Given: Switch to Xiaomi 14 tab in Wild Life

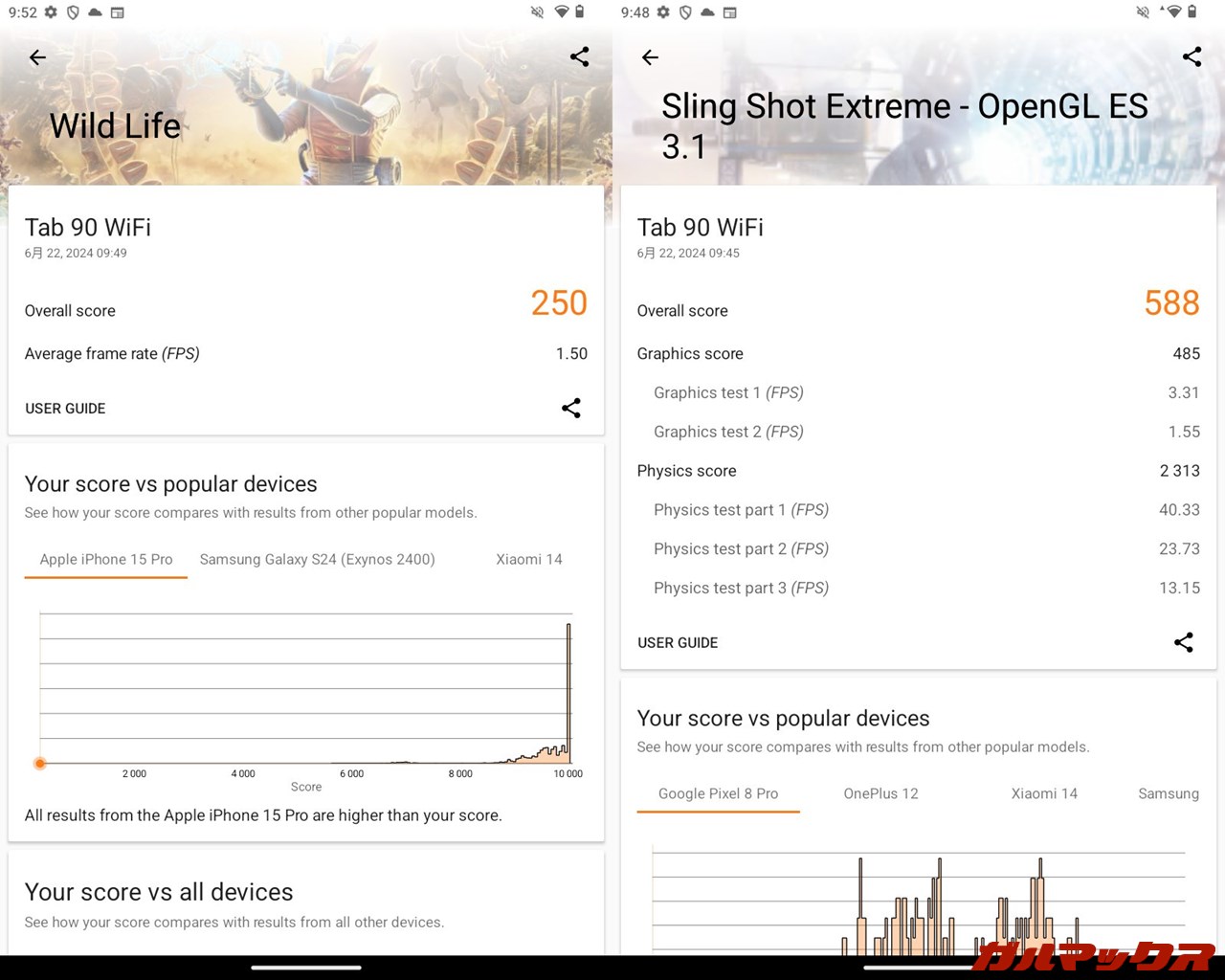Looking at the screenshot, I should click(528, 559).
